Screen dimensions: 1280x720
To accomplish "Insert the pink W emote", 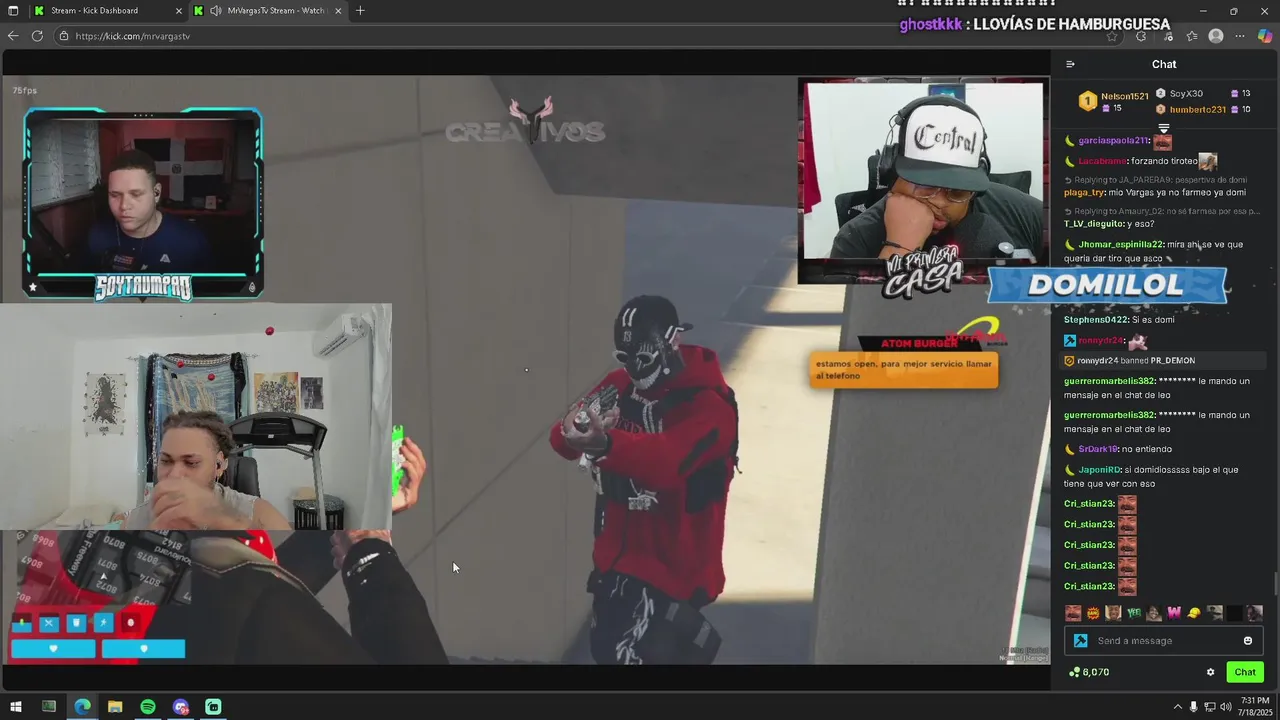I will coord(1174,613).
